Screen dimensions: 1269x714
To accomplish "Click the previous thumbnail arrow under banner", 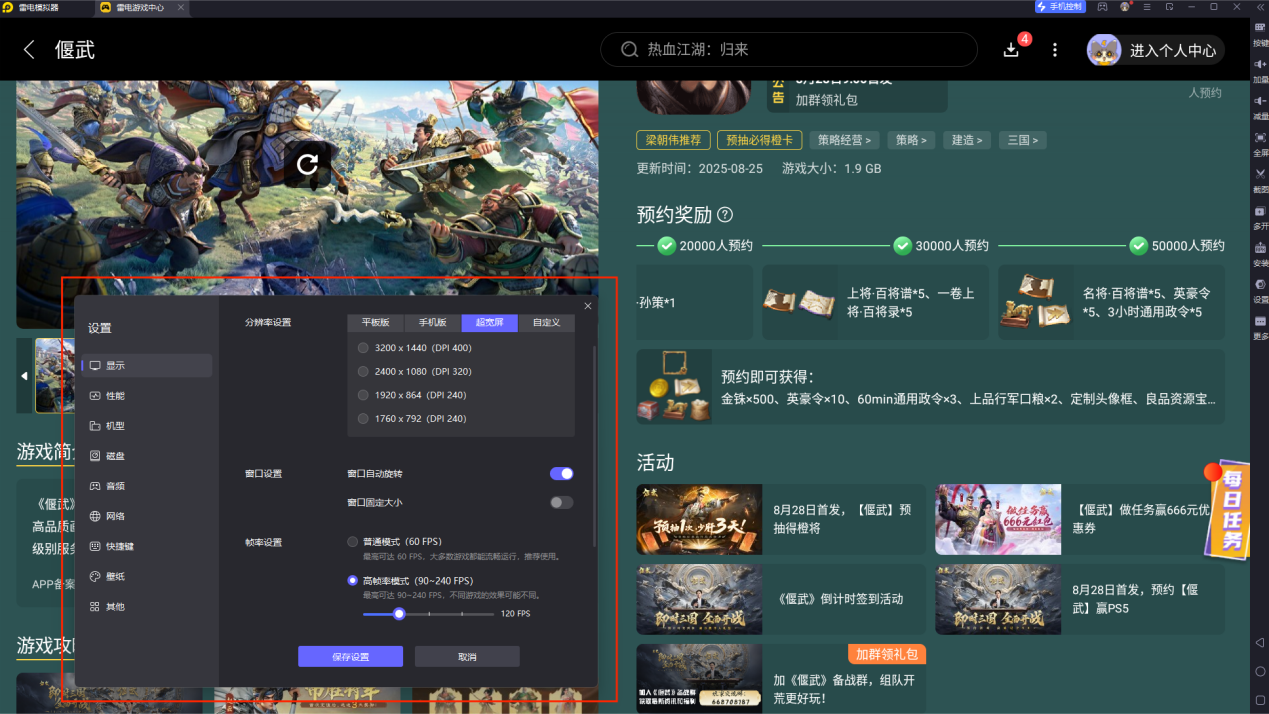I will tap(24, 376).
